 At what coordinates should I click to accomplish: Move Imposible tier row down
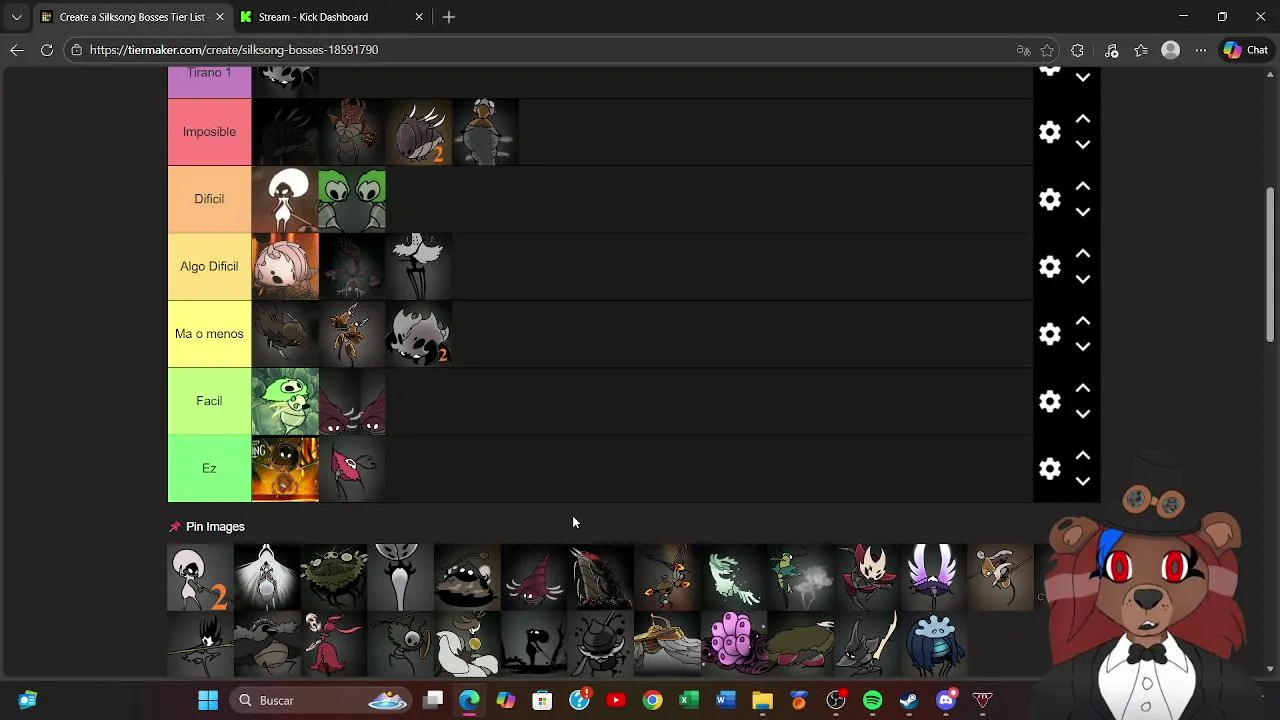point(1082,145)
